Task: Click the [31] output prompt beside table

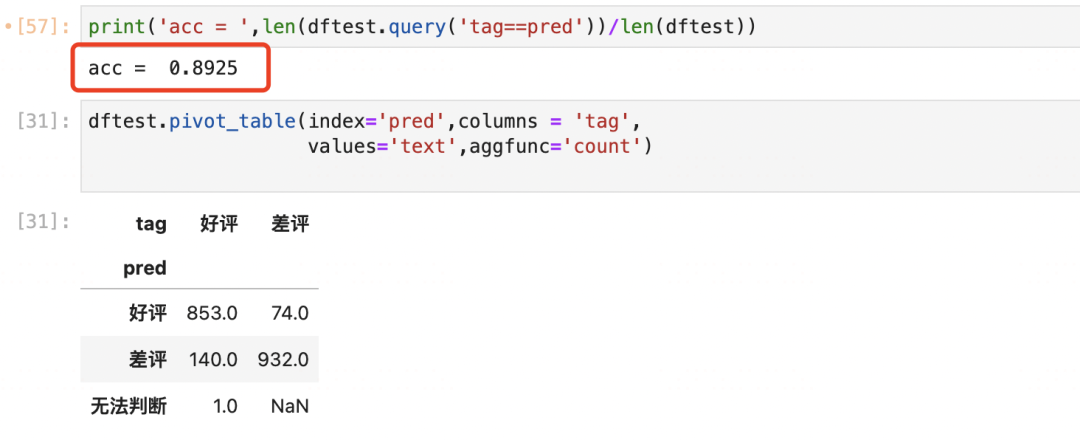Action: point(44,222)
